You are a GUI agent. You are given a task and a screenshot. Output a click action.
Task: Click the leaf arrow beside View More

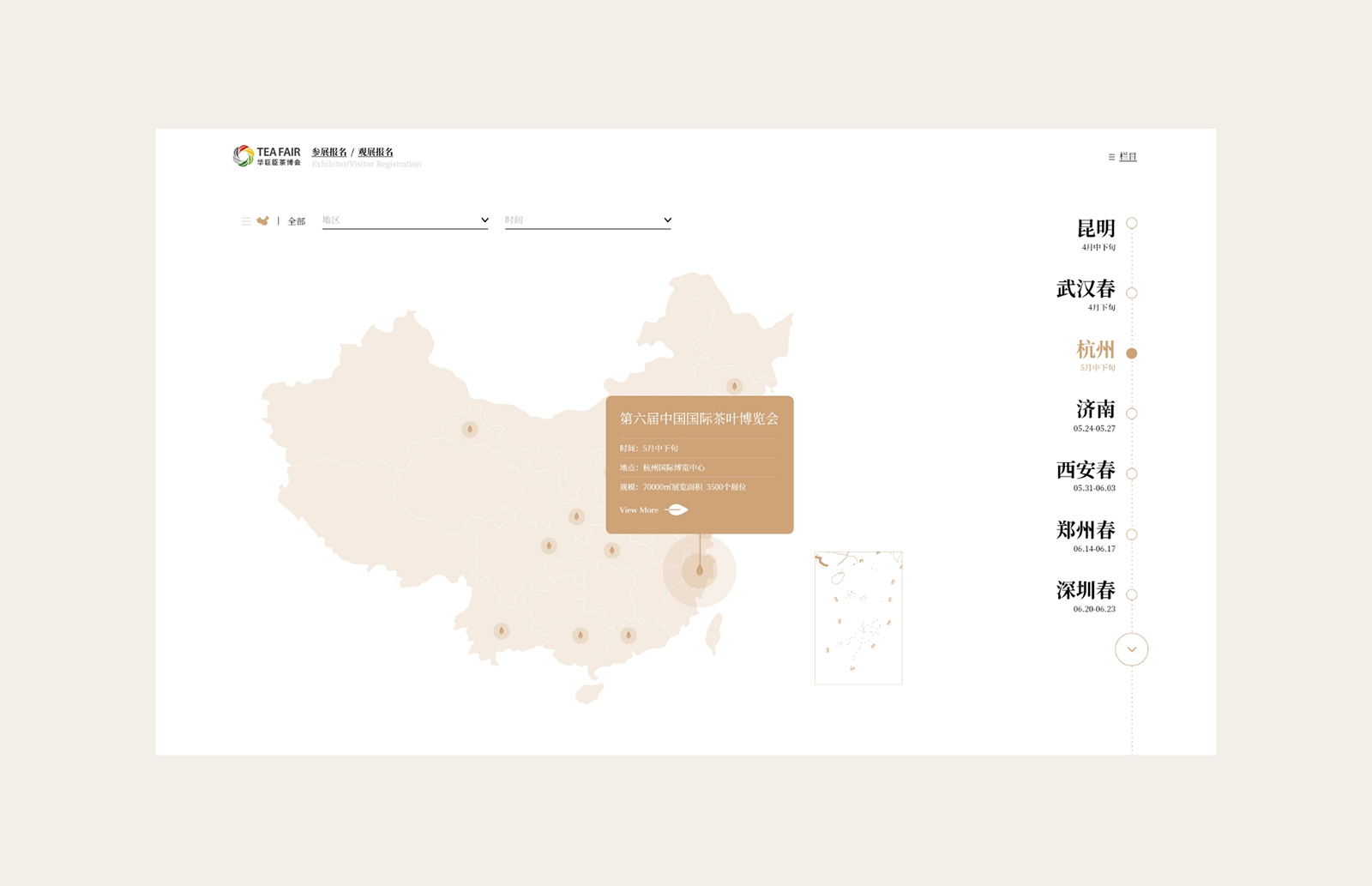click(x=677, y=510)
